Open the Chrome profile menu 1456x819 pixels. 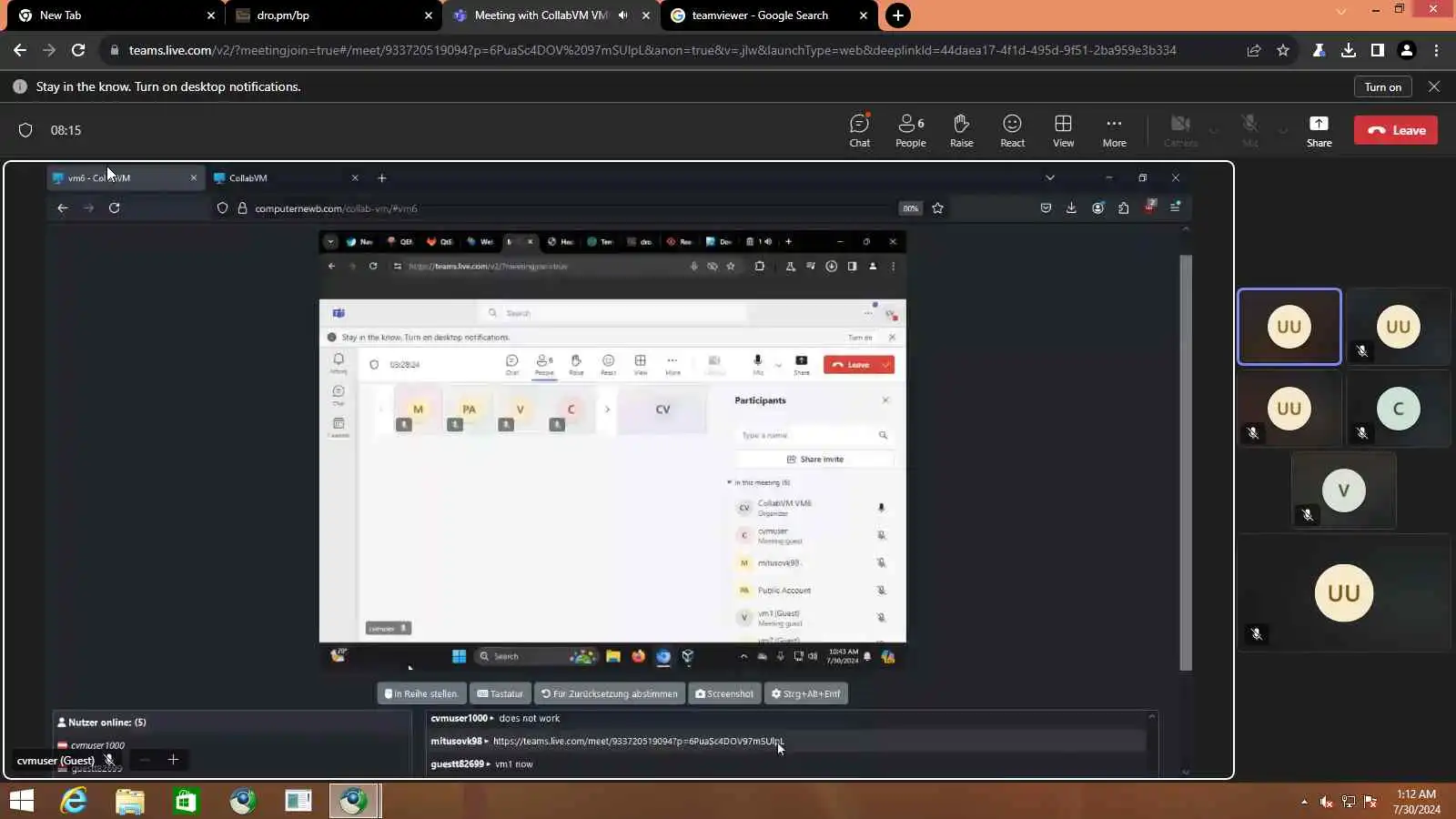pos(1407,50)
